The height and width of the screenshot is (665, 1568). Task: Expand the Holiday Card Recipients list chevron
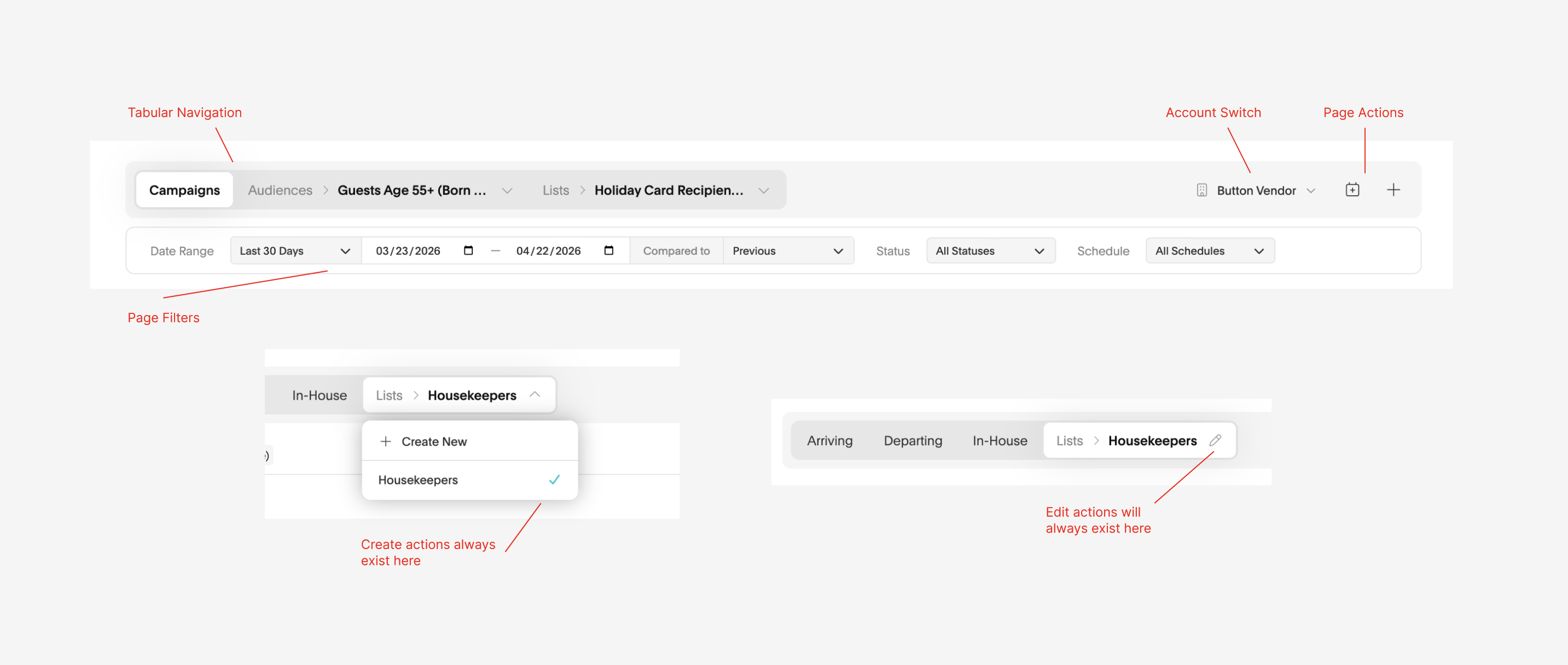click(763, 190)
